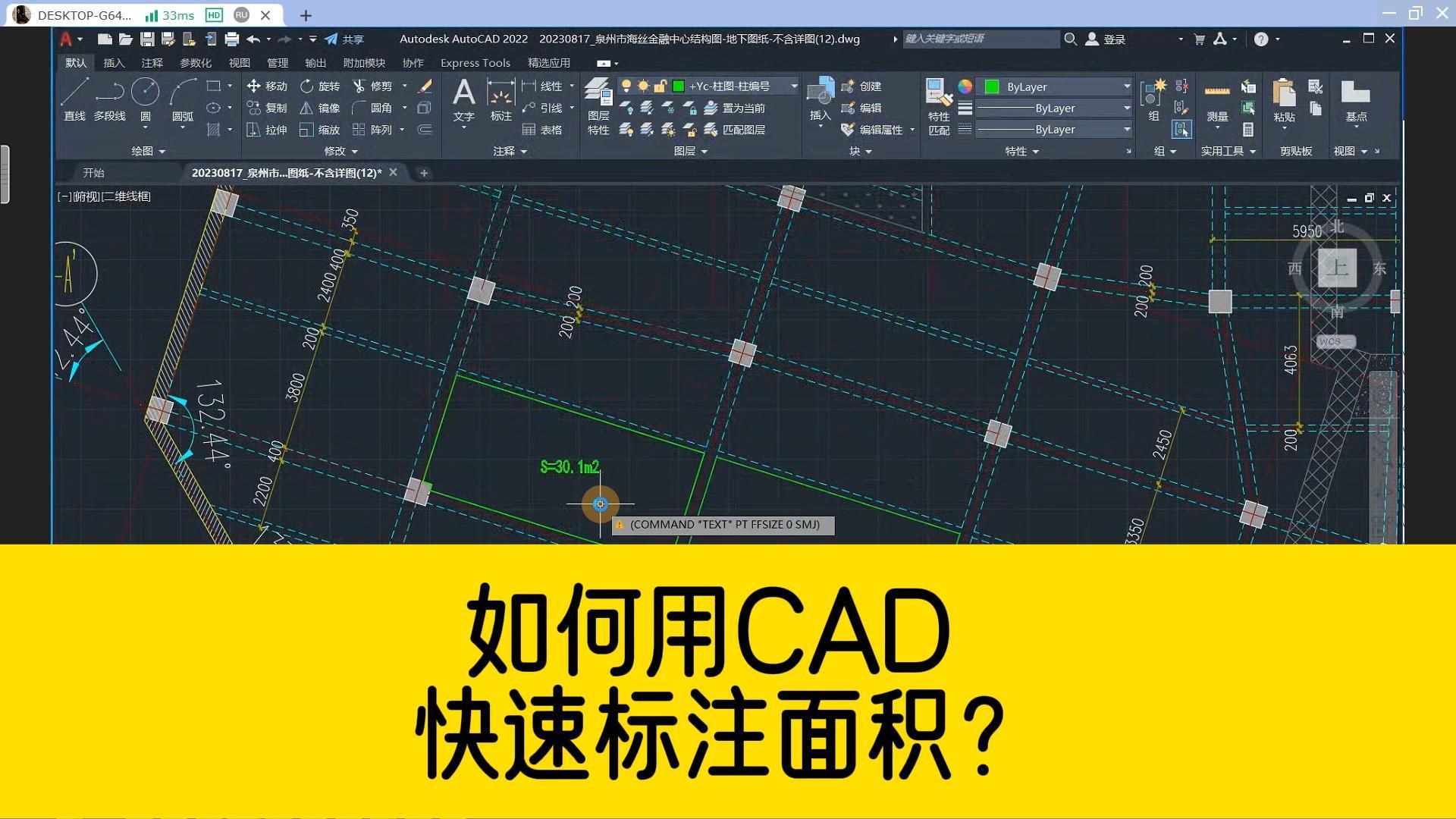Open the 插入 menu tab
Image resolution: width=1456 pixels, height=819 pixels.
click(x=114, y=63)
